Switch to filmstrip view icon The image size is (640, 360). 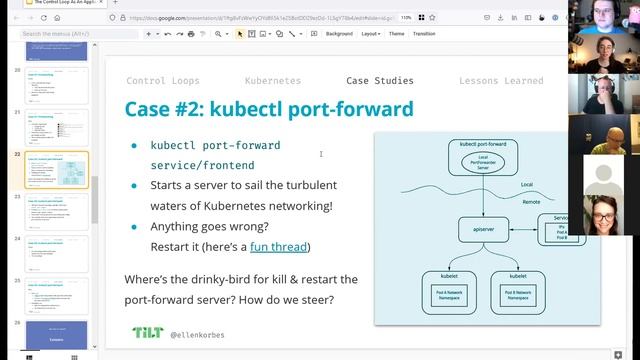tap(29, 358)
